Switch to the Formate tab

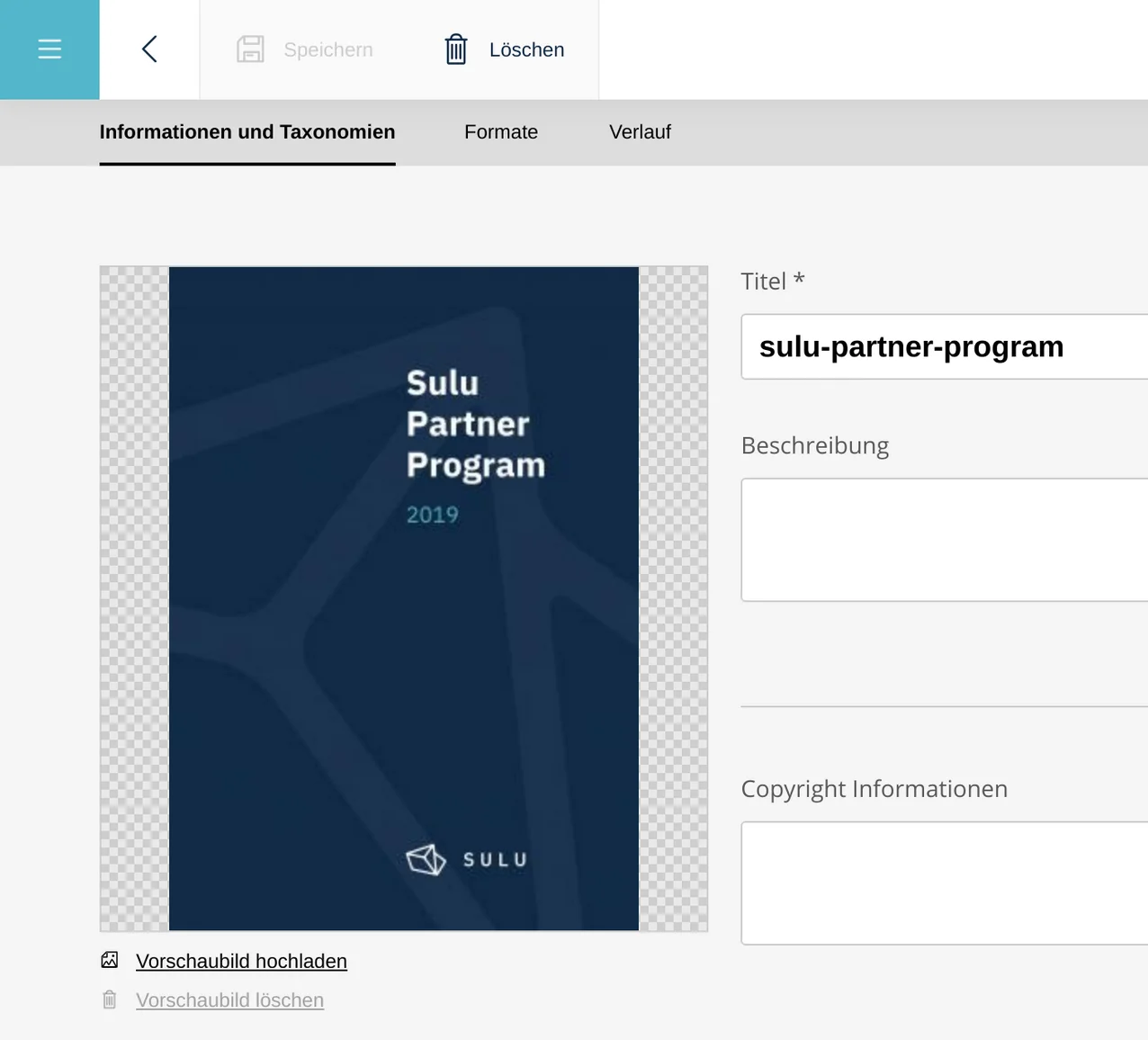501,132
